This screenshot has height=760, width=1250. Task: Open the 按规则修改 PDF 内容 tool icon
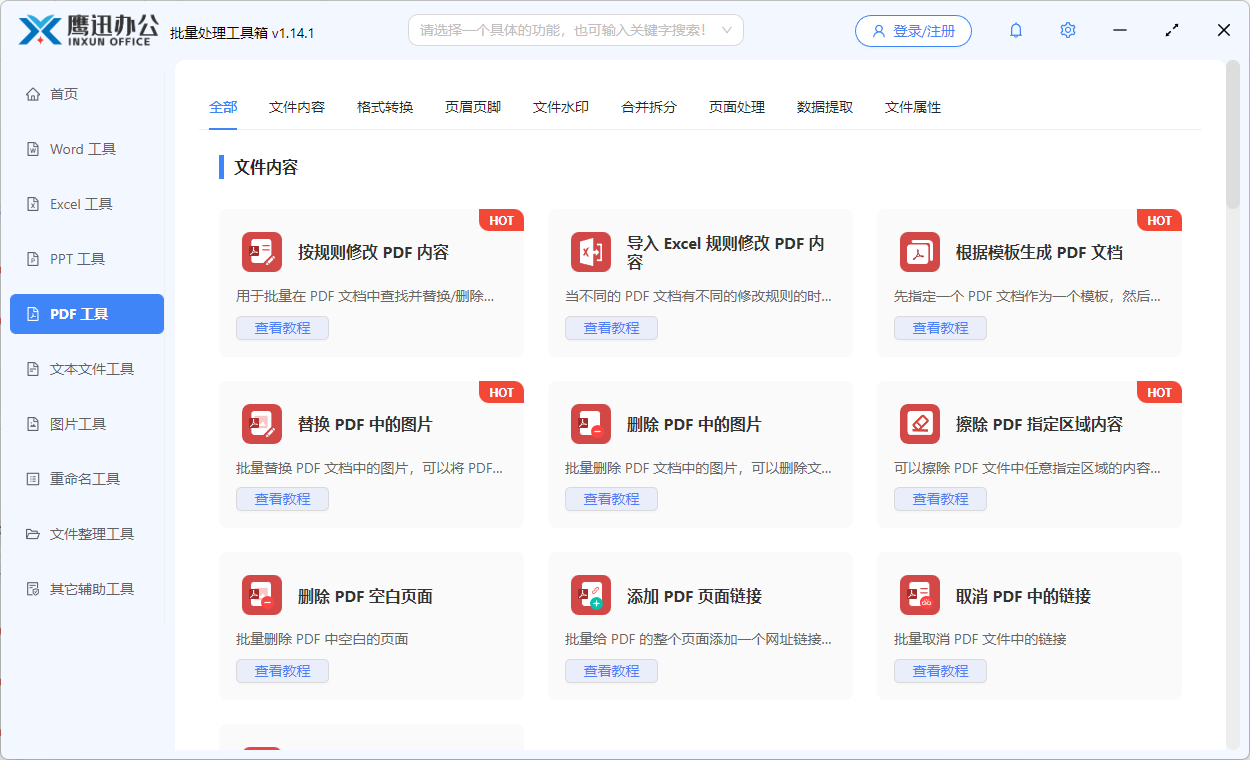tap(262, 252)
